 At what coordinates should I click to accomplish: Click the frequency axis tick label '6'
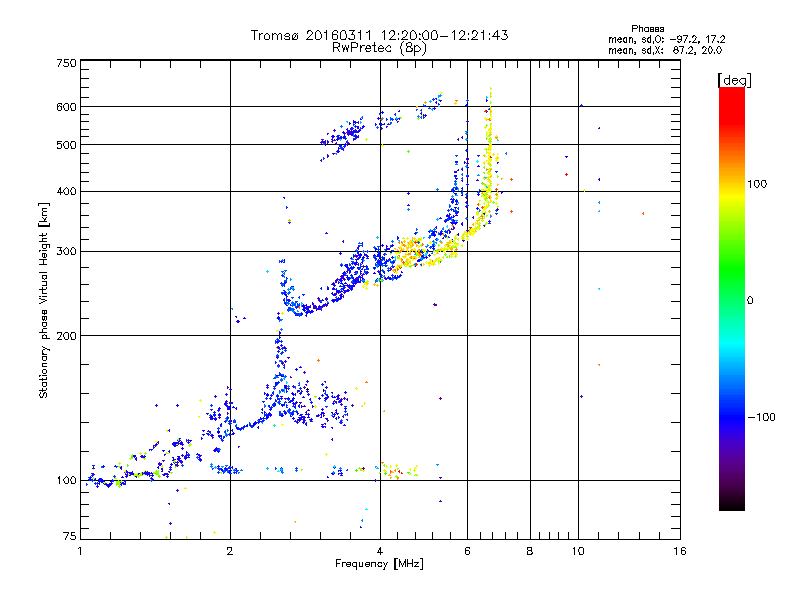(x=467, y=551)
